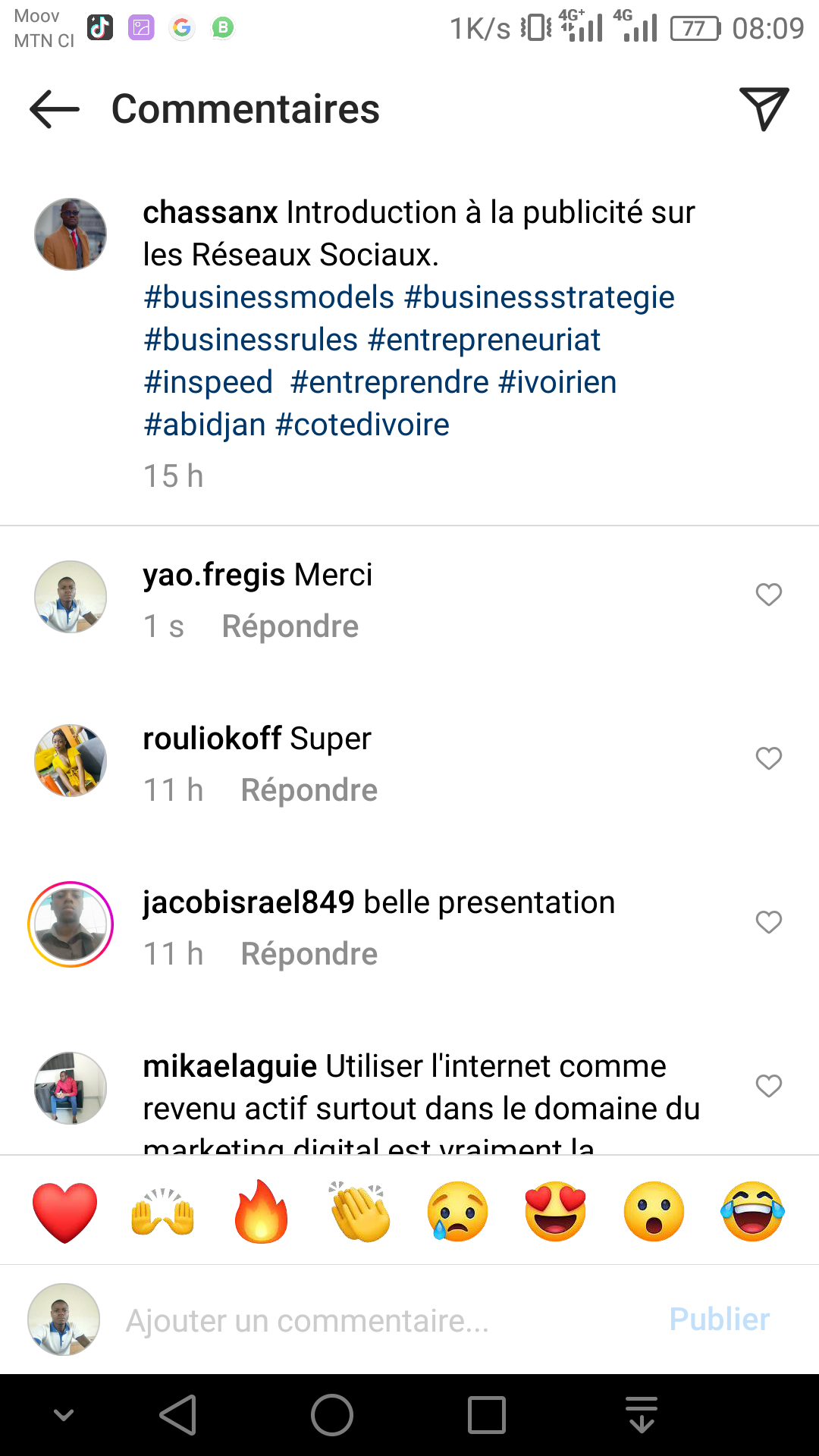Hide keyboard with navigation bar chevron
This screenshot has width=819, height=1456.
point(64,1415)
